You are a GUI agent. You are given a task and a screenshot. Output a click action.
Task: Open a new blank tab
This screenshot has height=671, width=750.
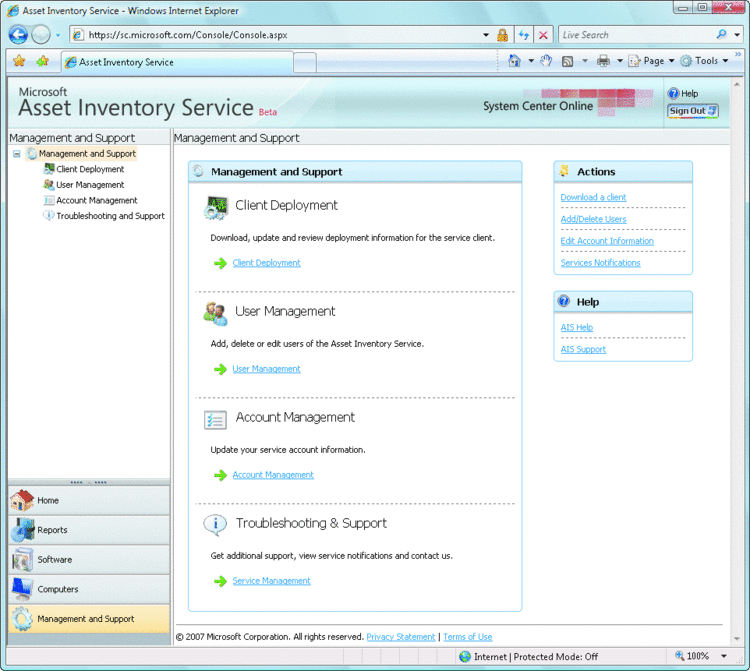(305, 63)
